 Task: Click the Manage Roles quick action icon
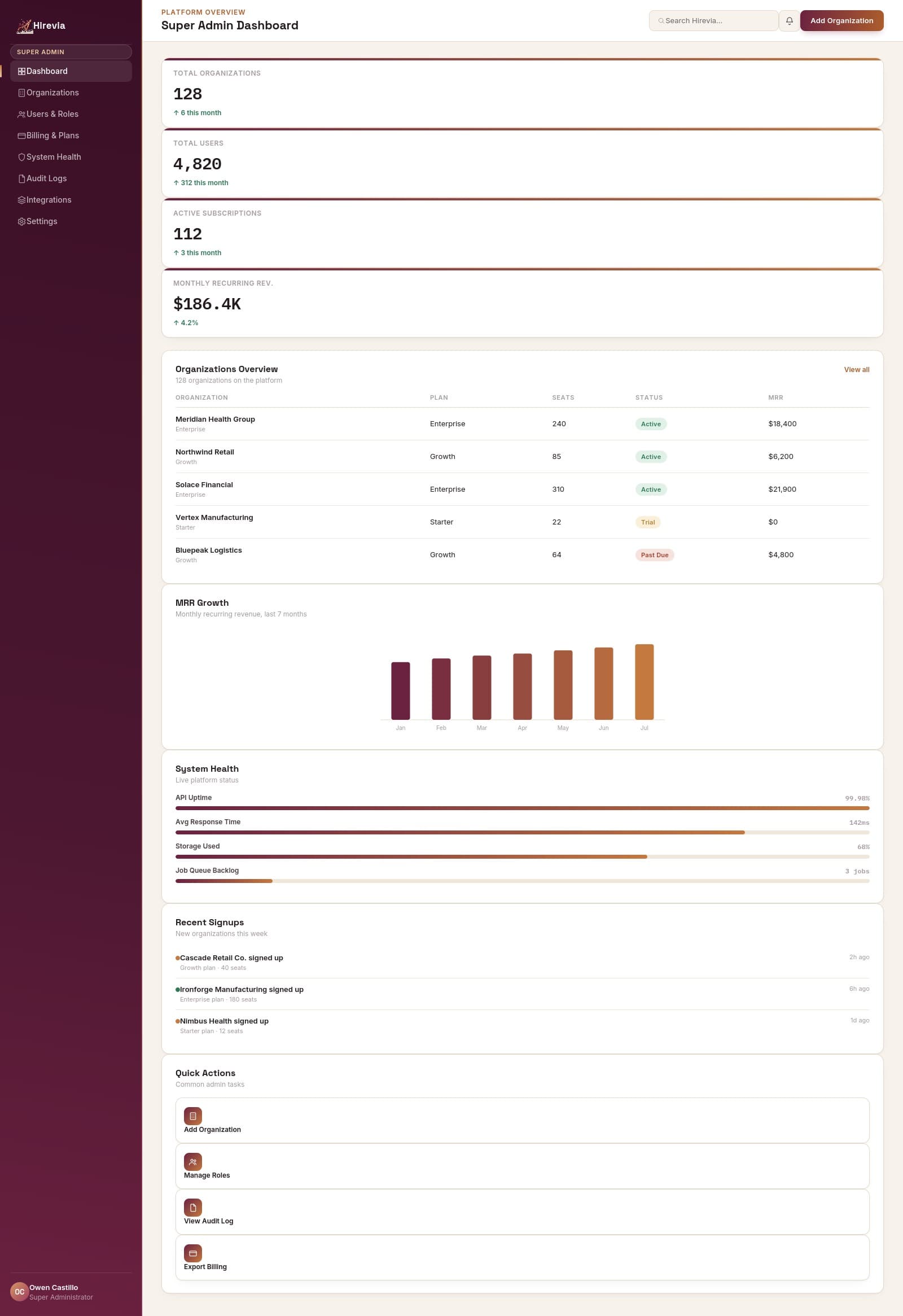(192, 1161)
